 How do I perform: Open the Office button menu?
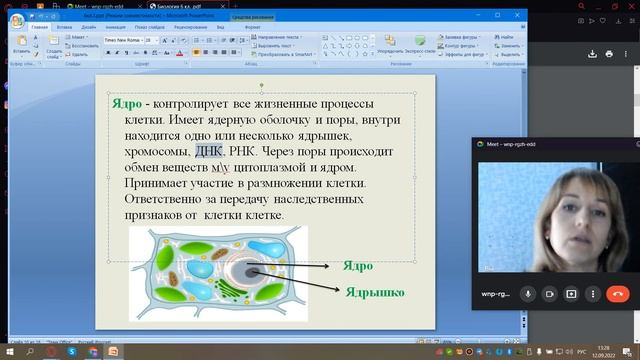pyautogui.click(x=17, y=20)
